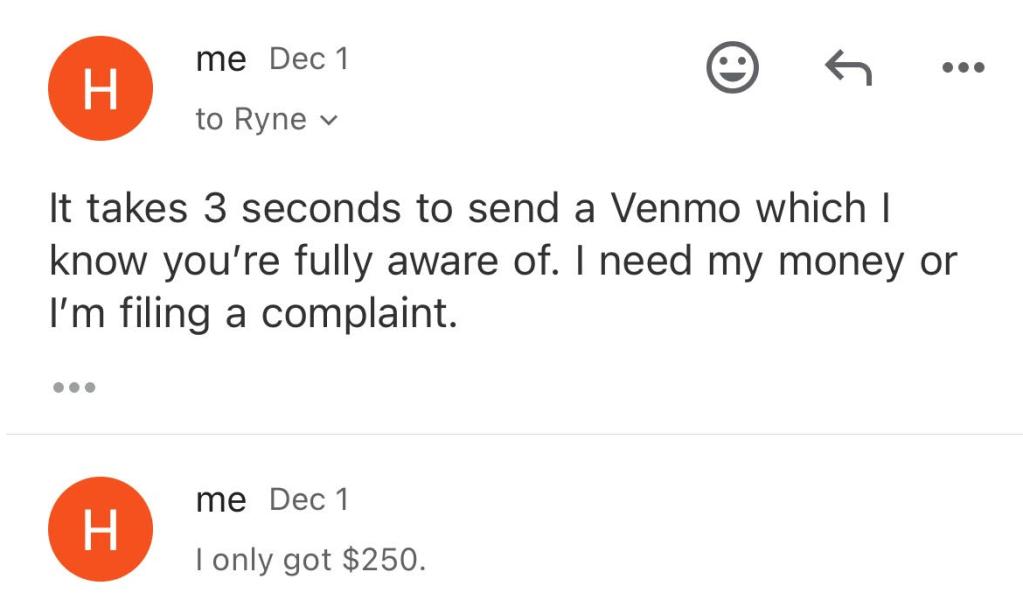Click "Dec 1" date on the second message
Image resolution: width=1023 pixels, height=593 pixels.
(x=309, y=500)
